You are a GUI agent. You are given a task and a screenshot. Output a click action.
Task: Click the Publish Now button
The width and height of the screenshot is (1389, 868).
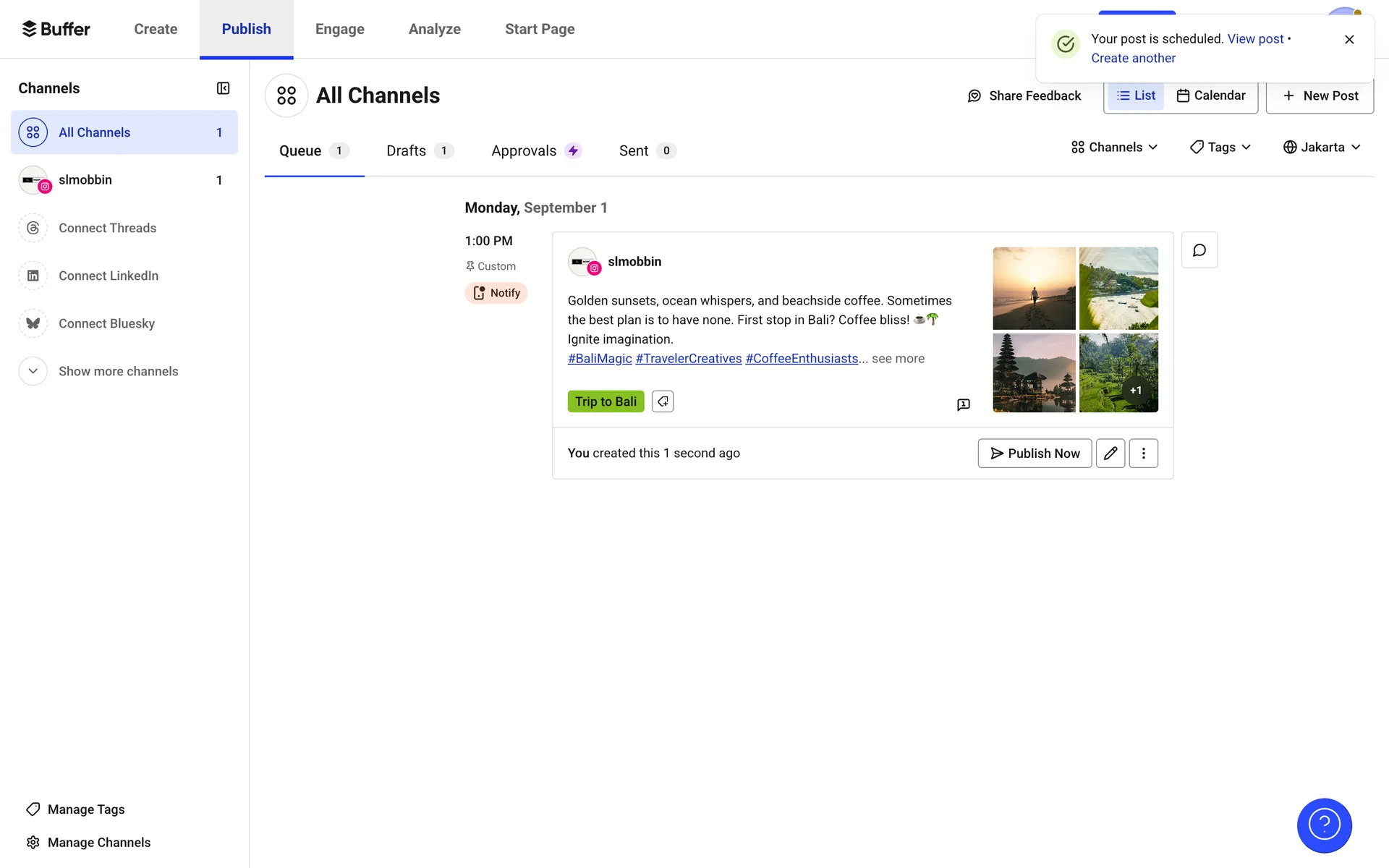tap(1035, 454)
